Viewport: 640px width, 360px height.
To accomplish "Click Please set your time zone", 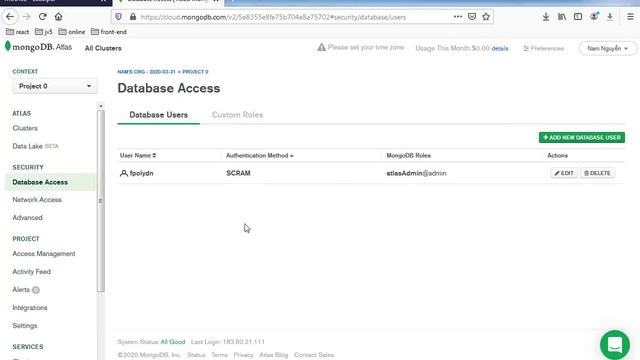I will click(366, 47).
